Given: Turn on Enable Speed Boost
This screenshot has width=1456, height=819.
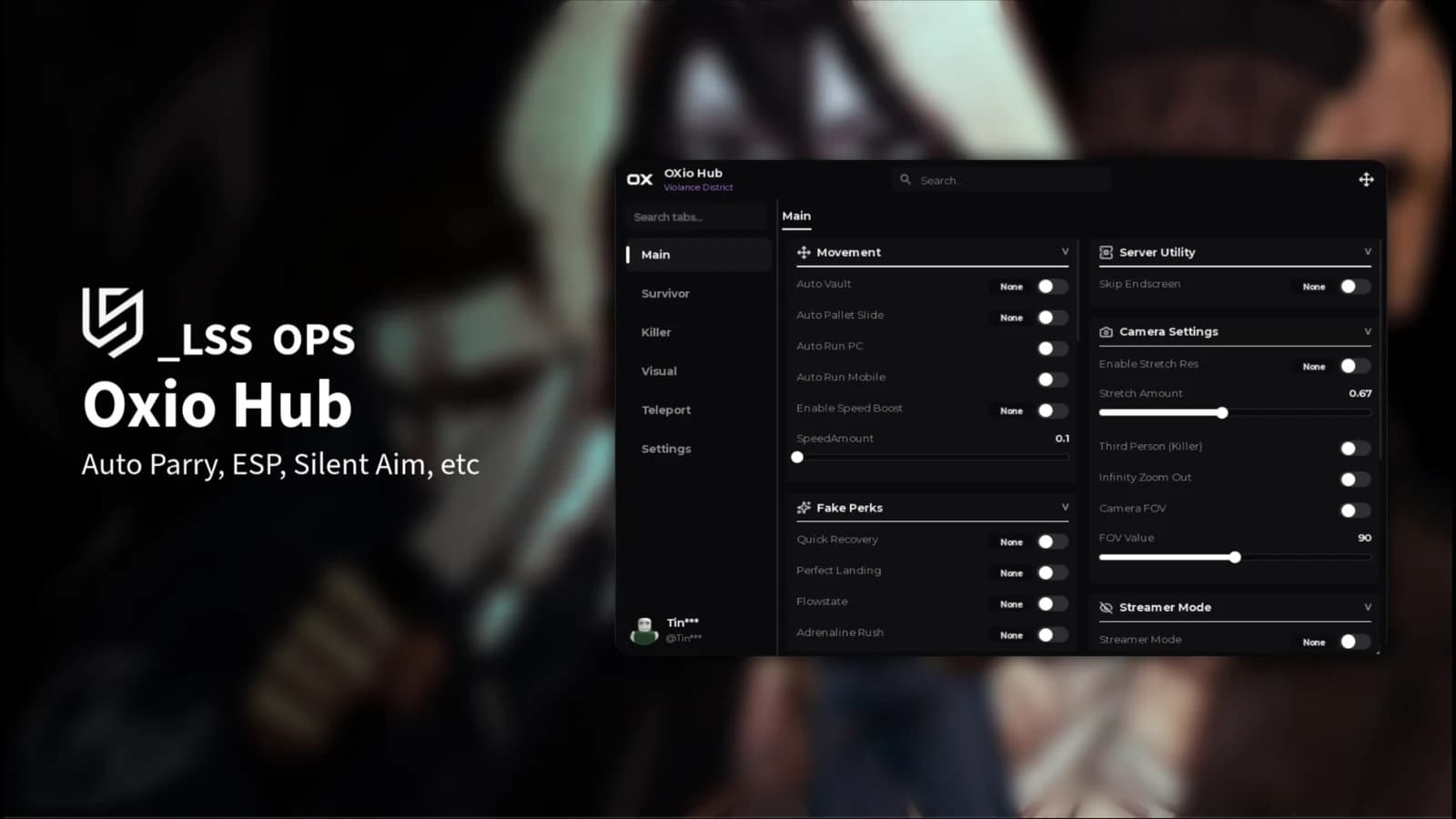Looking at the screenshot, I should coord(1053,410).
